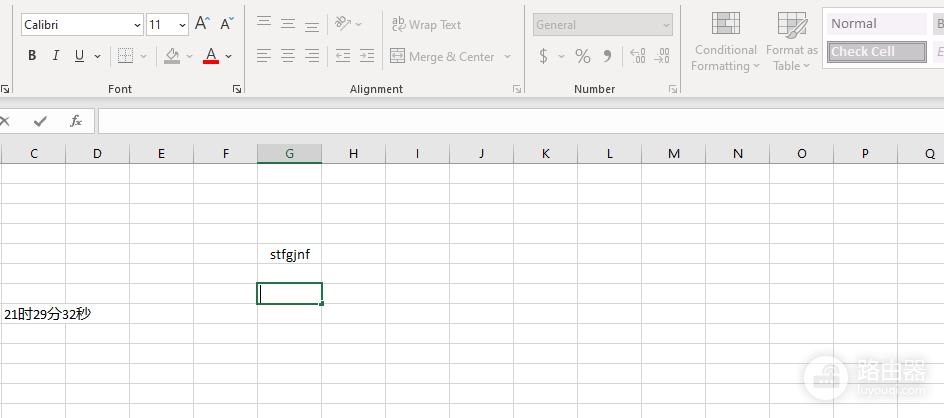Open Format as Table menu
The image size is (944, 418).
(792, 42)
